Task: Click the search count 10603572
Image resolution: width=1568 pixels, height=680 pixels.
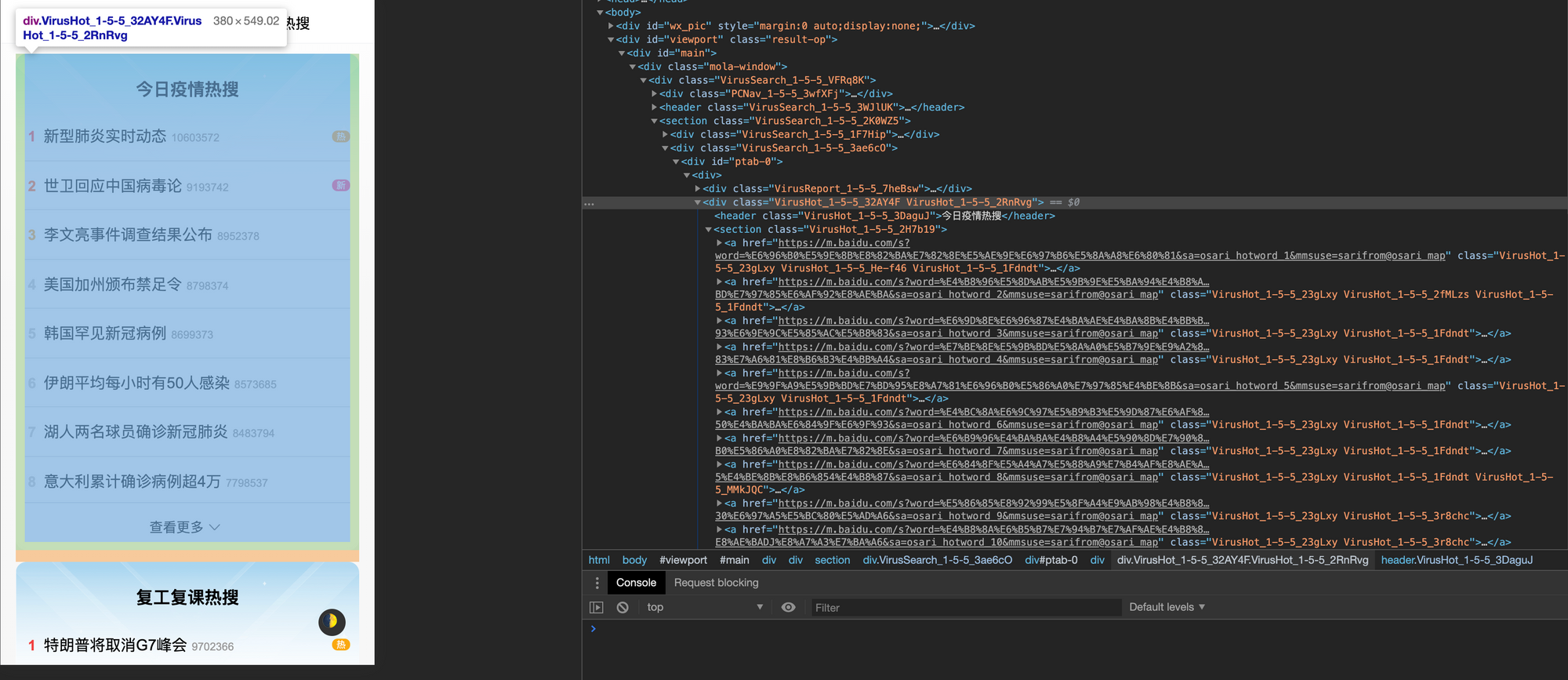Action: [x=195, y=138]
